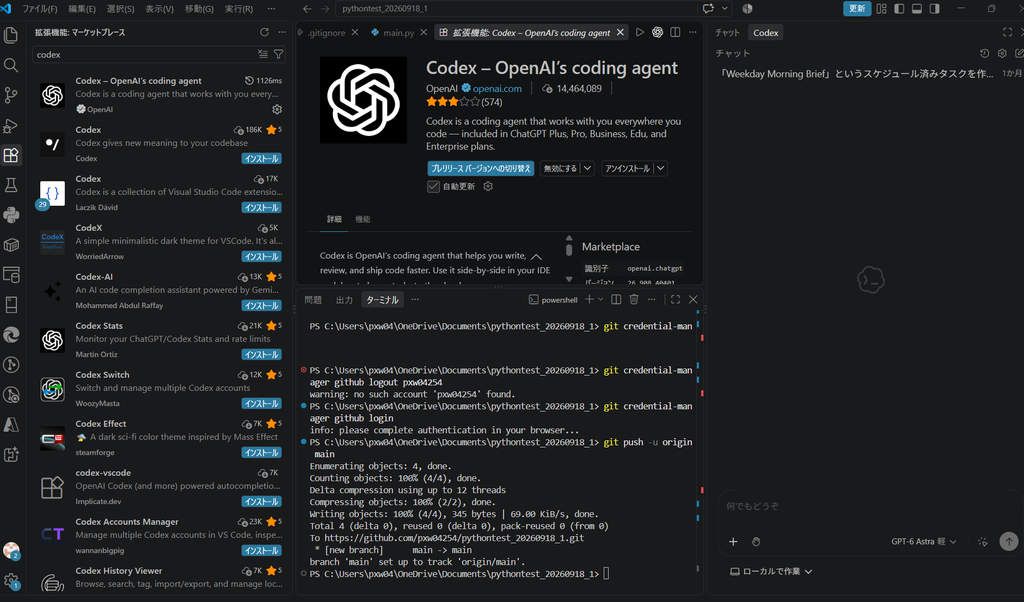Open the Testing flask icon view
The width and height of the screenshot is (1024, 602).
tap(11, 185)
